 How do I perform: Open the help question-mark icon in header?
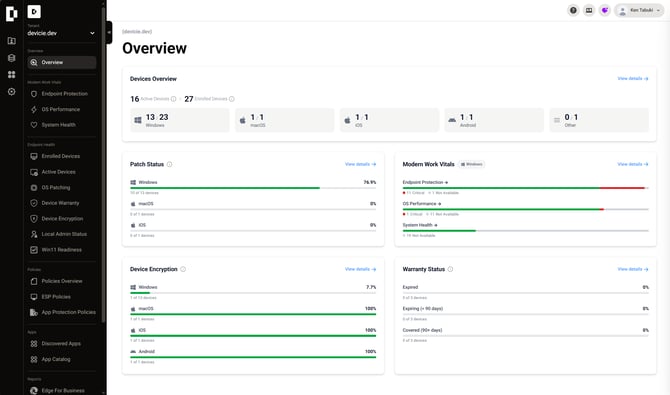(x=573, y=10)
